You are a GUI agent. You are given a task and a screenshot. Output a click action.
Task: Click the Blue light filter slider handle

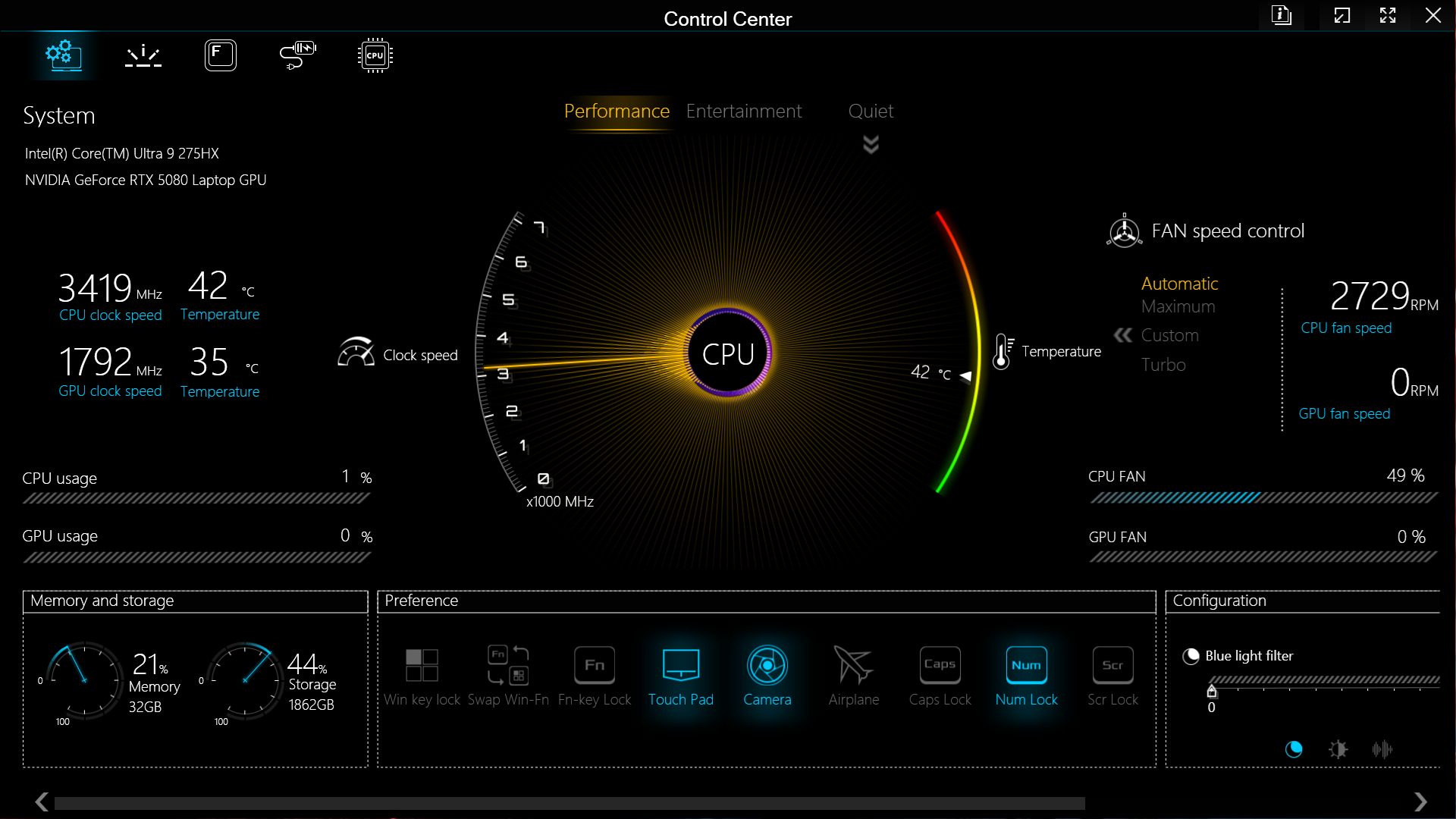point(1212,691)
